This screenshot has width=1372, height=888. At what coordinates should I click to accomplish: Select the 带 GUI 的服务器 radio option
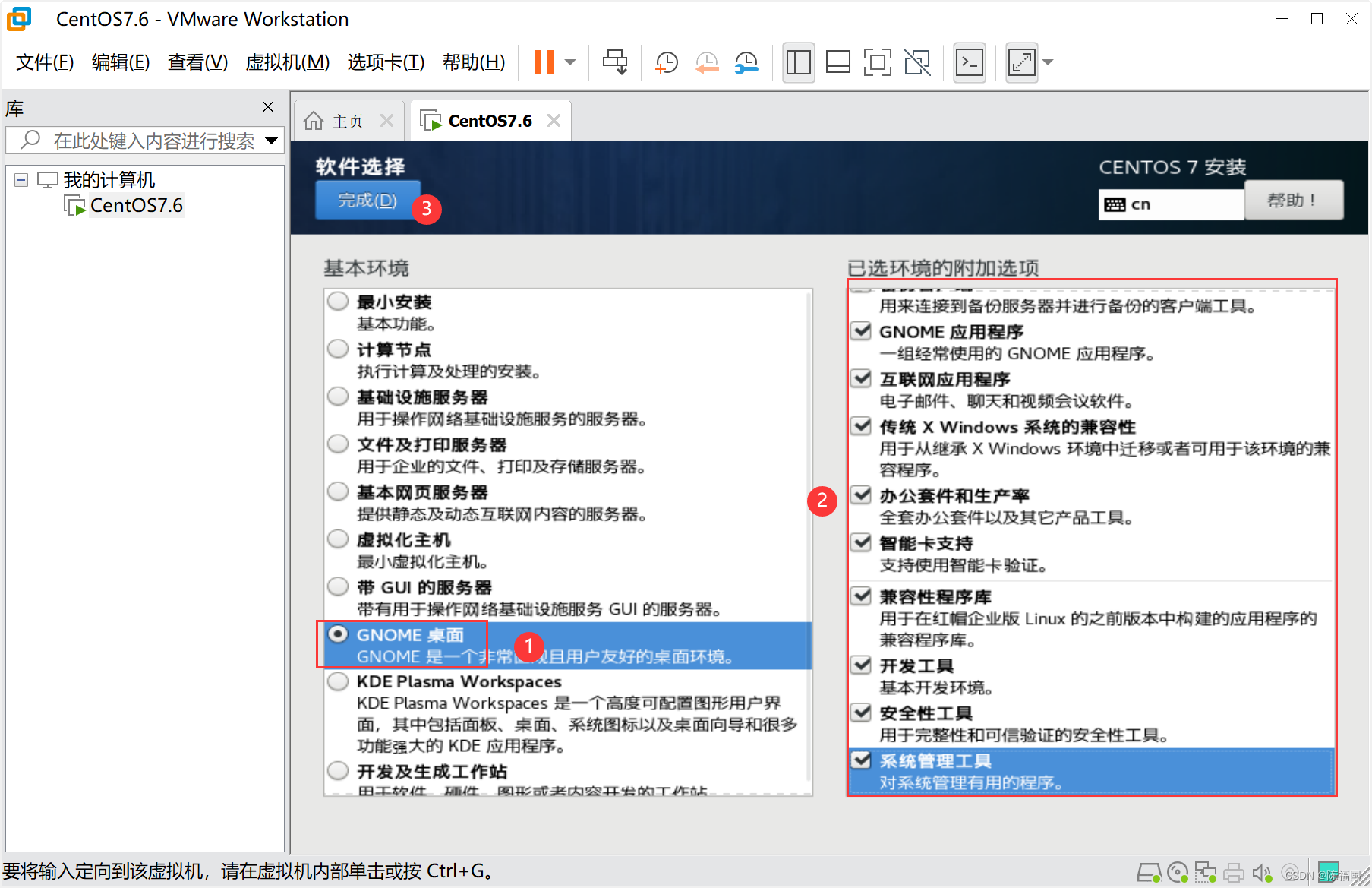pos(338,587)
